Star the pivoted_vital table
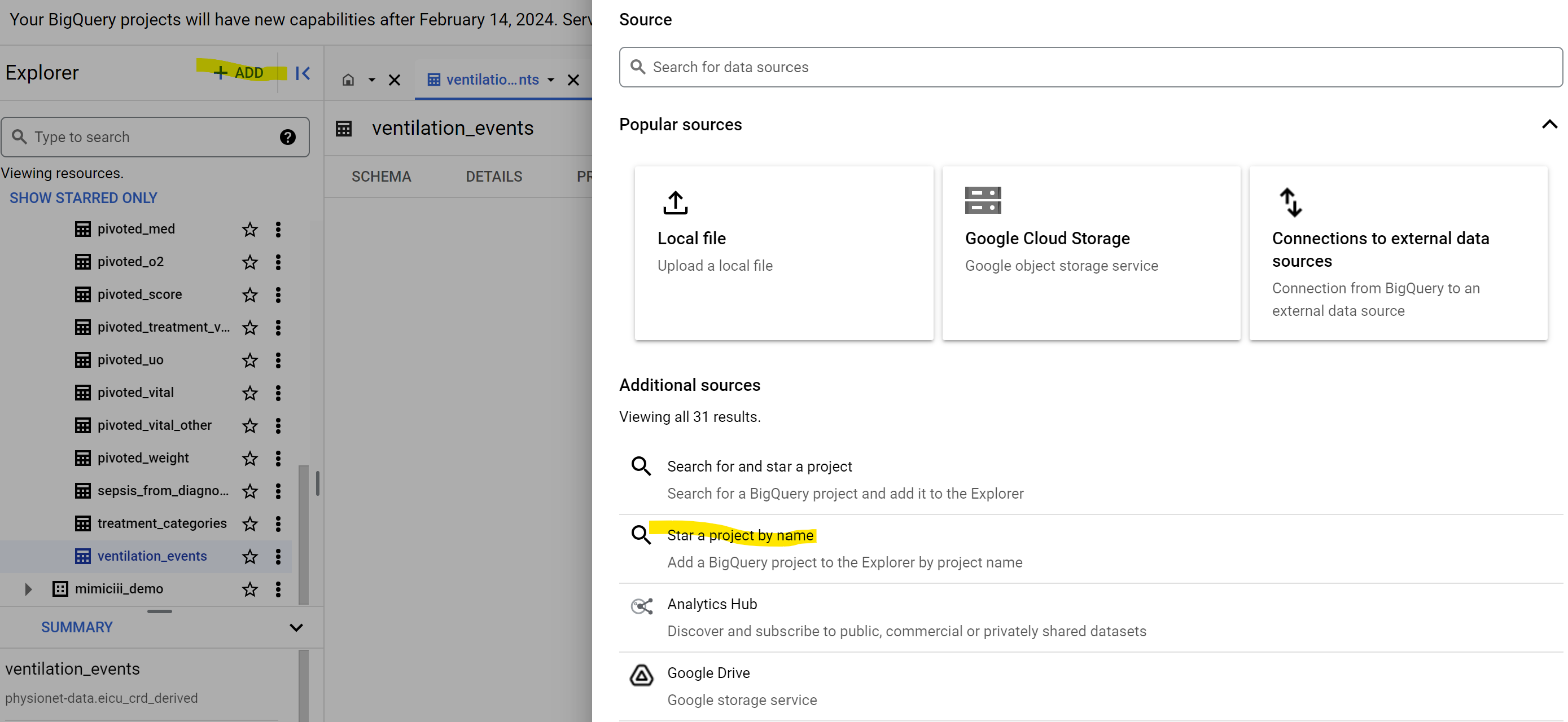 coord(249,393)
